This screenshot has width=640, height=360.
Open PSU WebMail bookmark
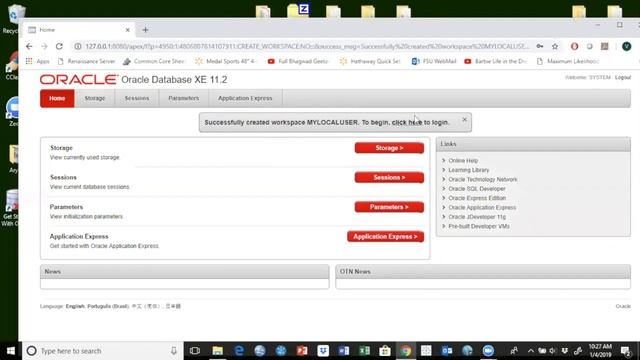coord(434,61)
